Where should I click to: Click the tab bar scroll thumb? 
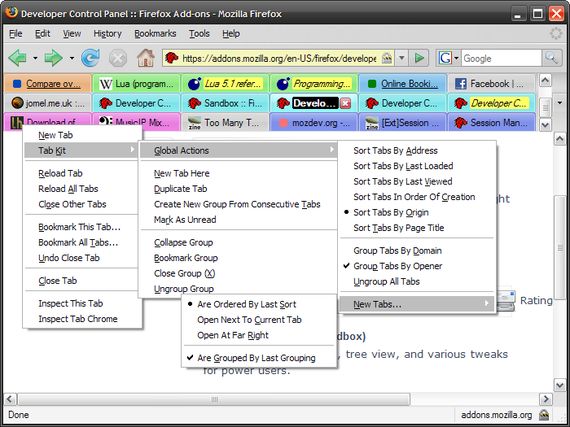(545, 108)
